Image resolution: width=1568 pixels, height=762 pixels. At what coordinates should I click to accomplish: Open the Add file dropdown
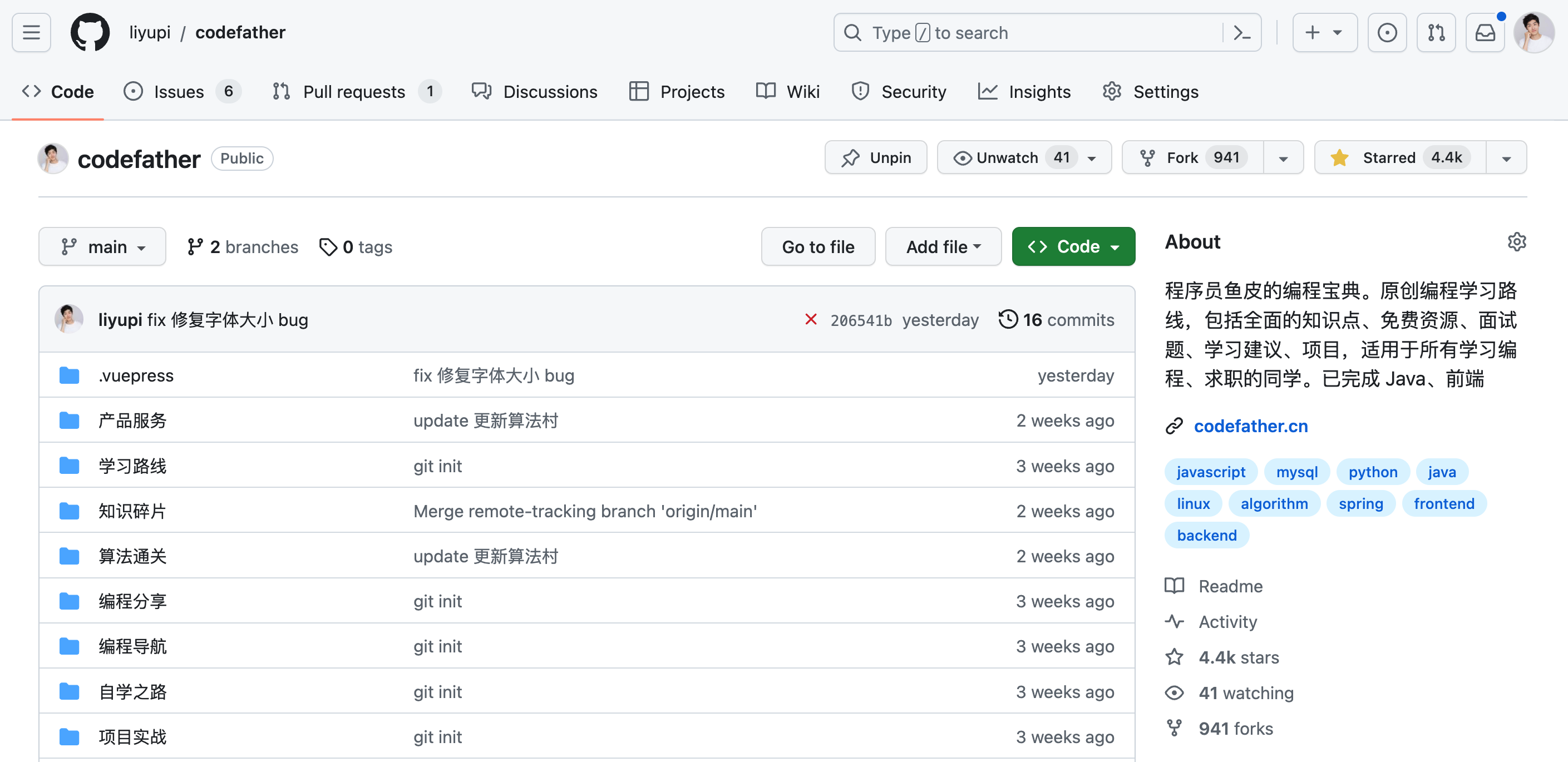click(942, 246)
